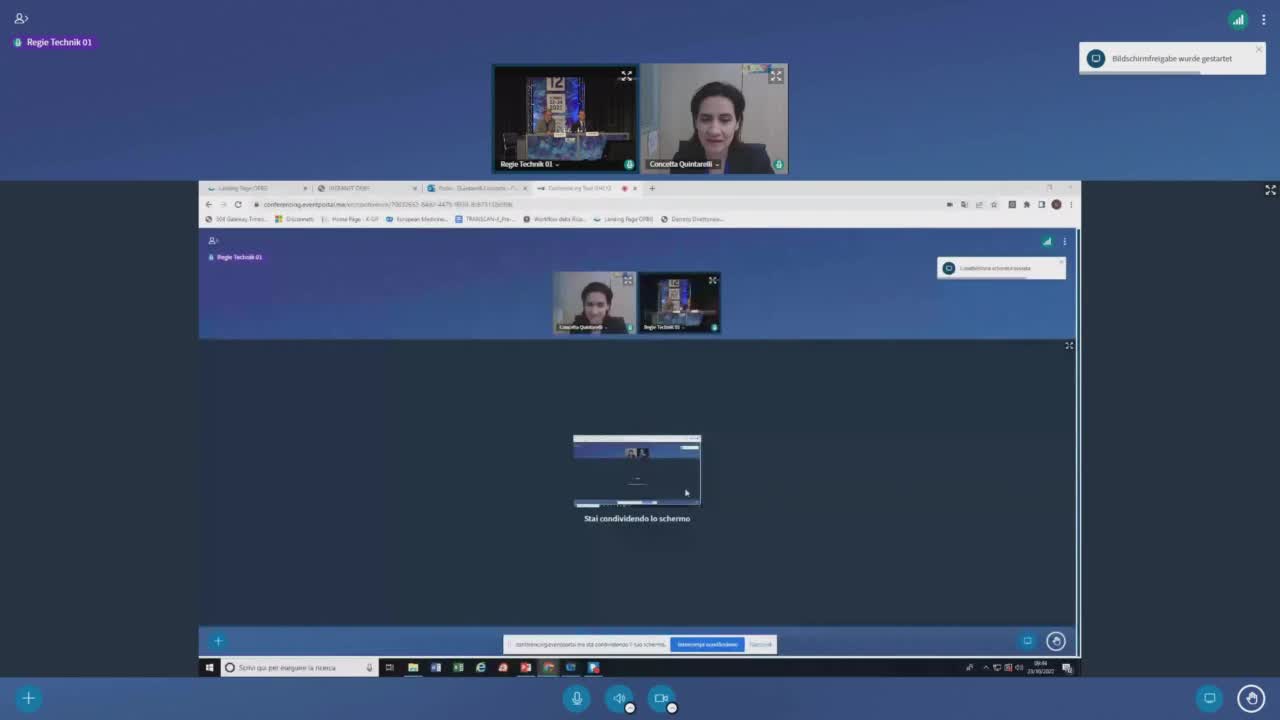Image resolution: width=1280 pixels, height=720 pixels.
Task: Expand Regie Technik 01 video to fullscreen
Action: click(x=626, y=75)
